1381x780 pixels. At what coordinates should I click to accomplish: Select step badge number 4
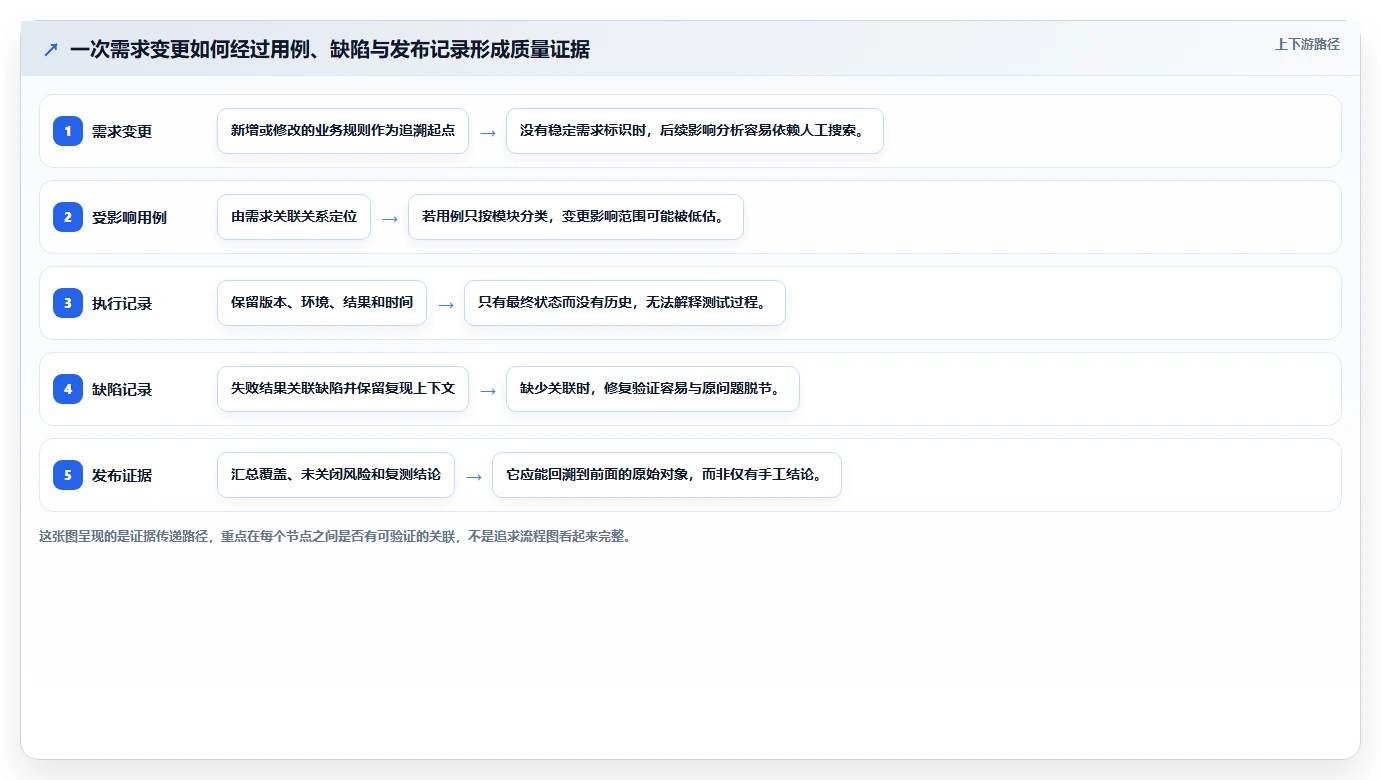coord(68,389)
